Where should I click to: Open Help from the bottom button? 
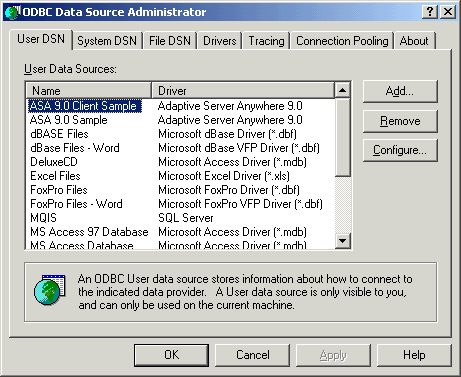[414, 355]
